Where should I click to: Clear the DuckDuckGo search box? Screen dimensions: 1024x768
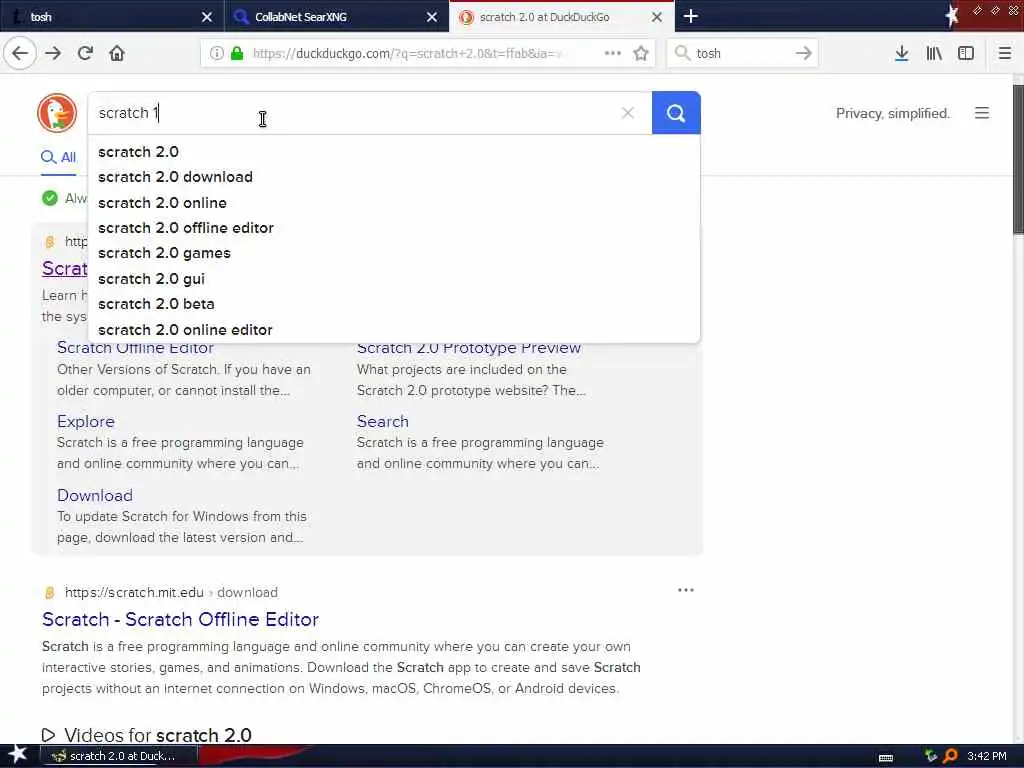point(628,113)
